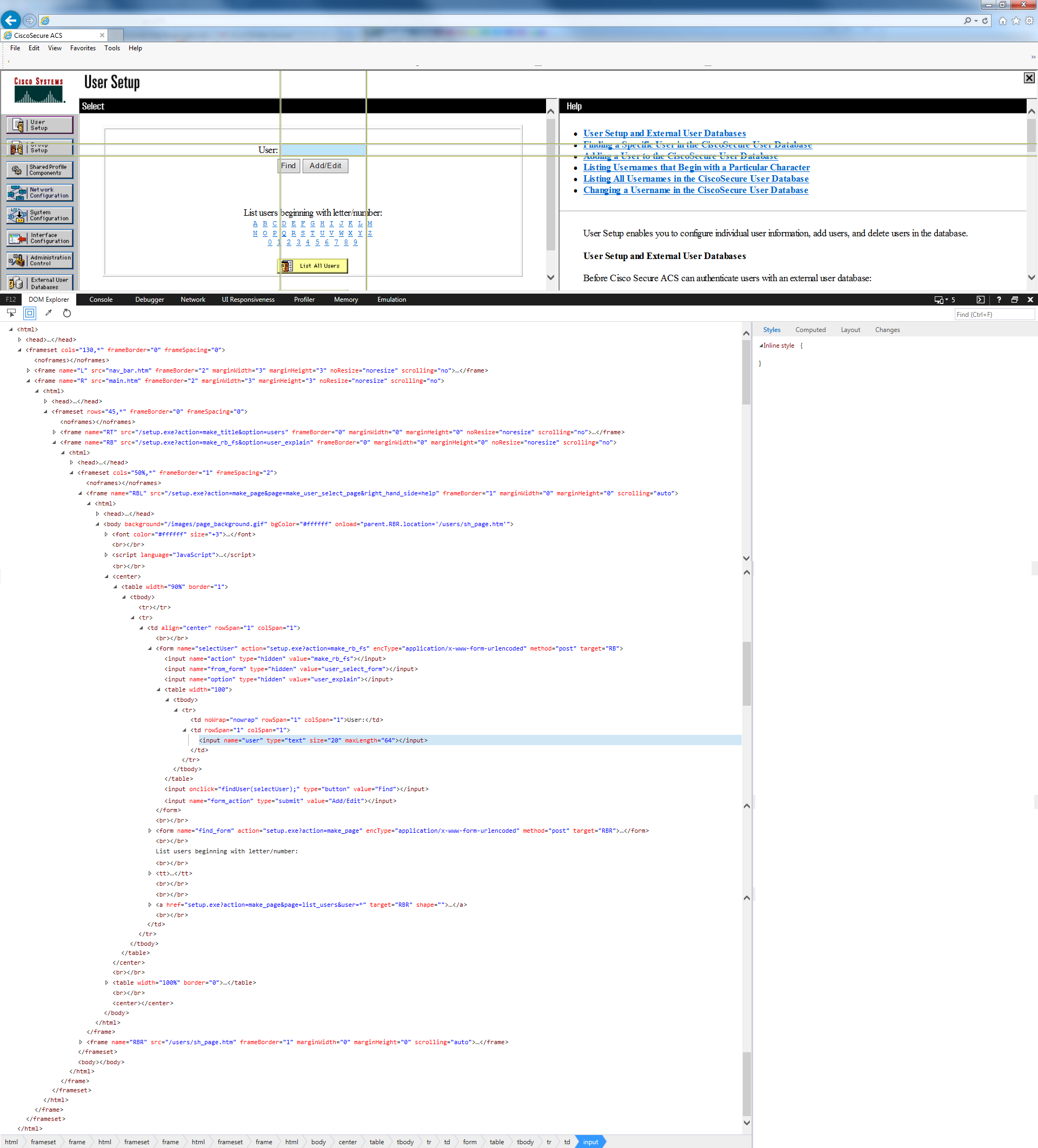The image size is (1038, 1148).
Task: Open the browser Tools gear icon
Action: pos(1029,21)
